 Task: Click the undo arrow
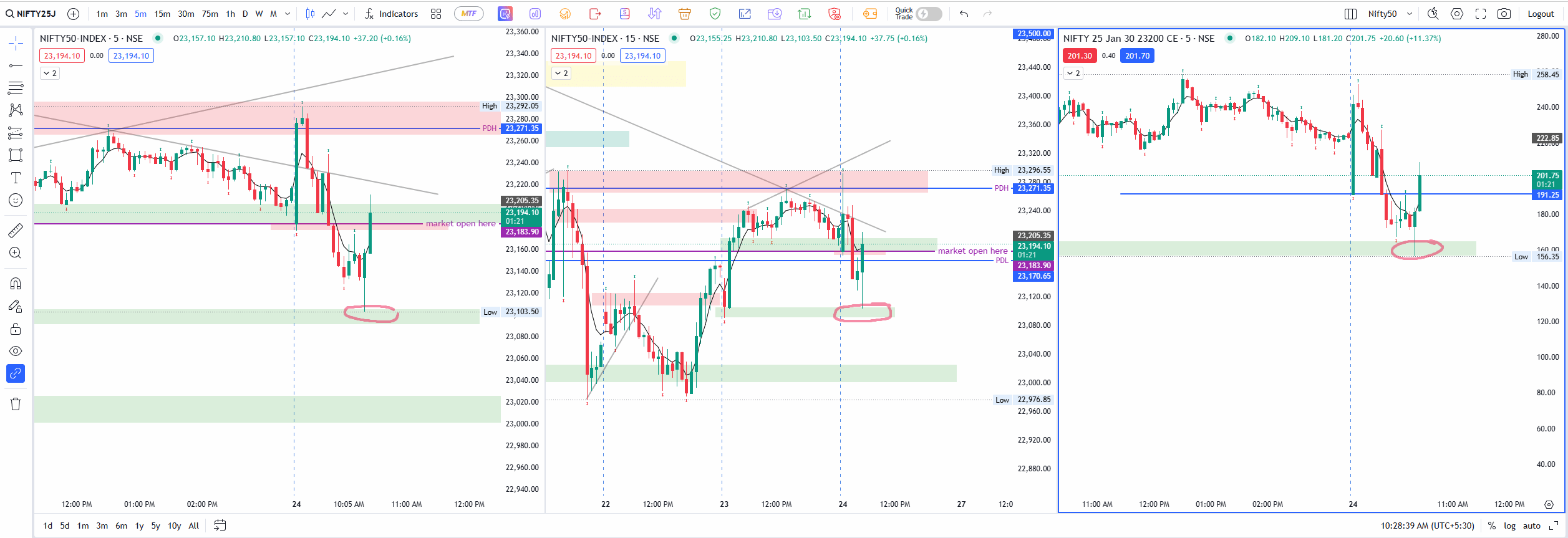pyautogui.click(x=964, y=14)
